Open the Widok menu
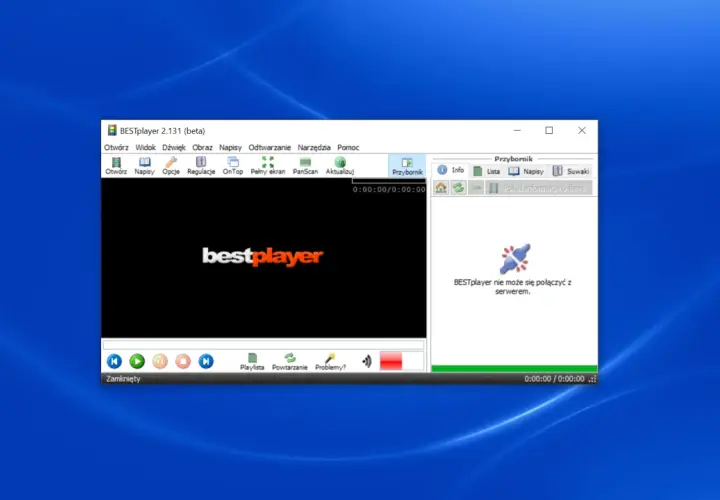 pos(146,147)
